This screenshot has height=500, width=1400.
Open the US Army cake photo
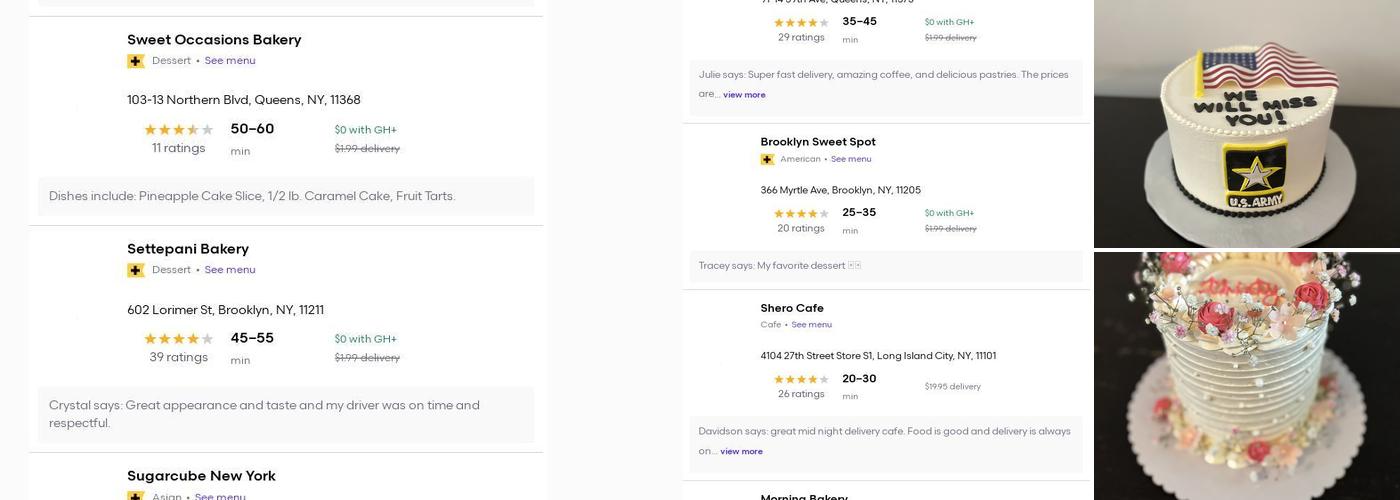1246,123
